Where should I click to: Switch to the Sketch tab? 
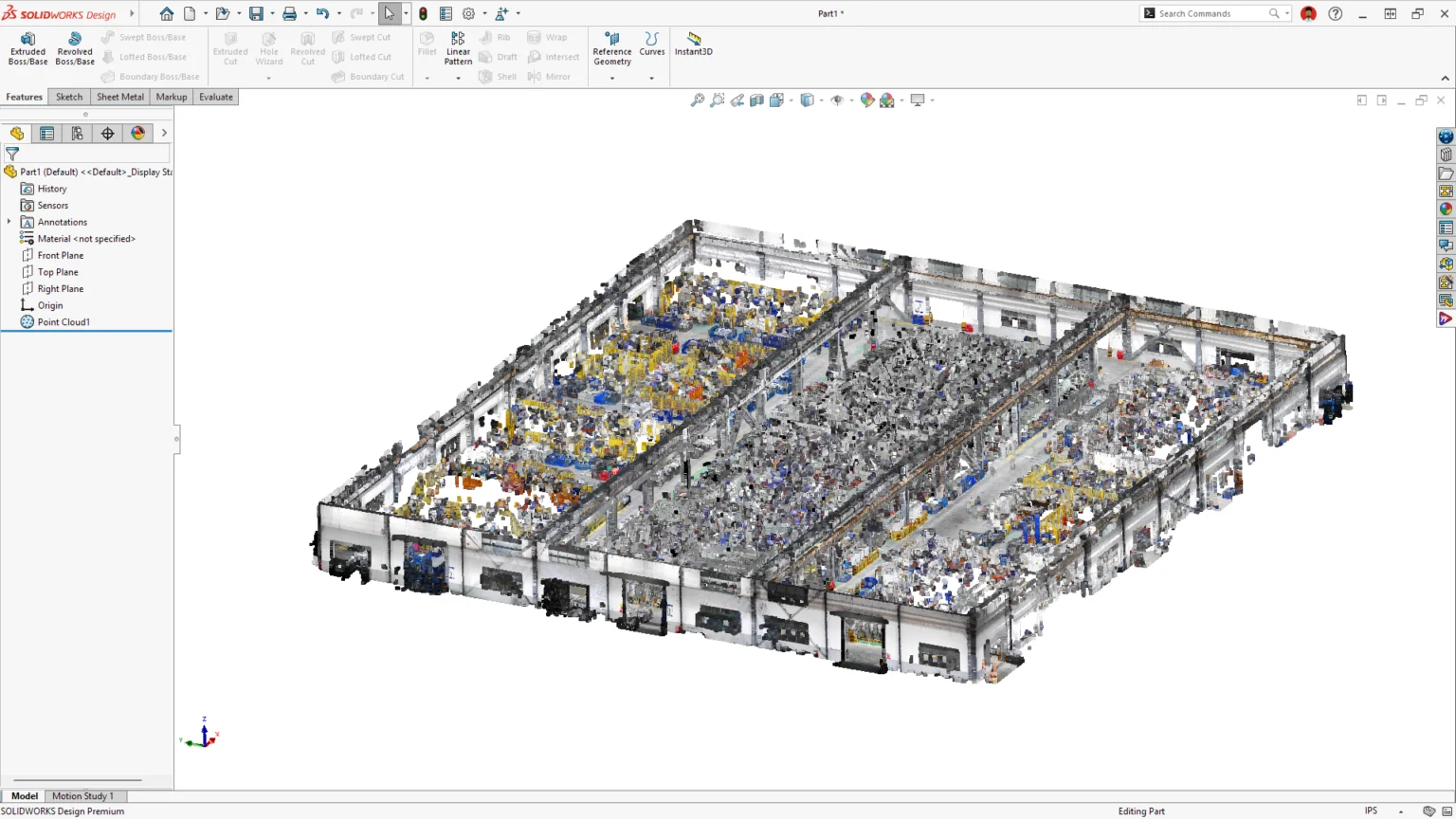coord(69,97)
